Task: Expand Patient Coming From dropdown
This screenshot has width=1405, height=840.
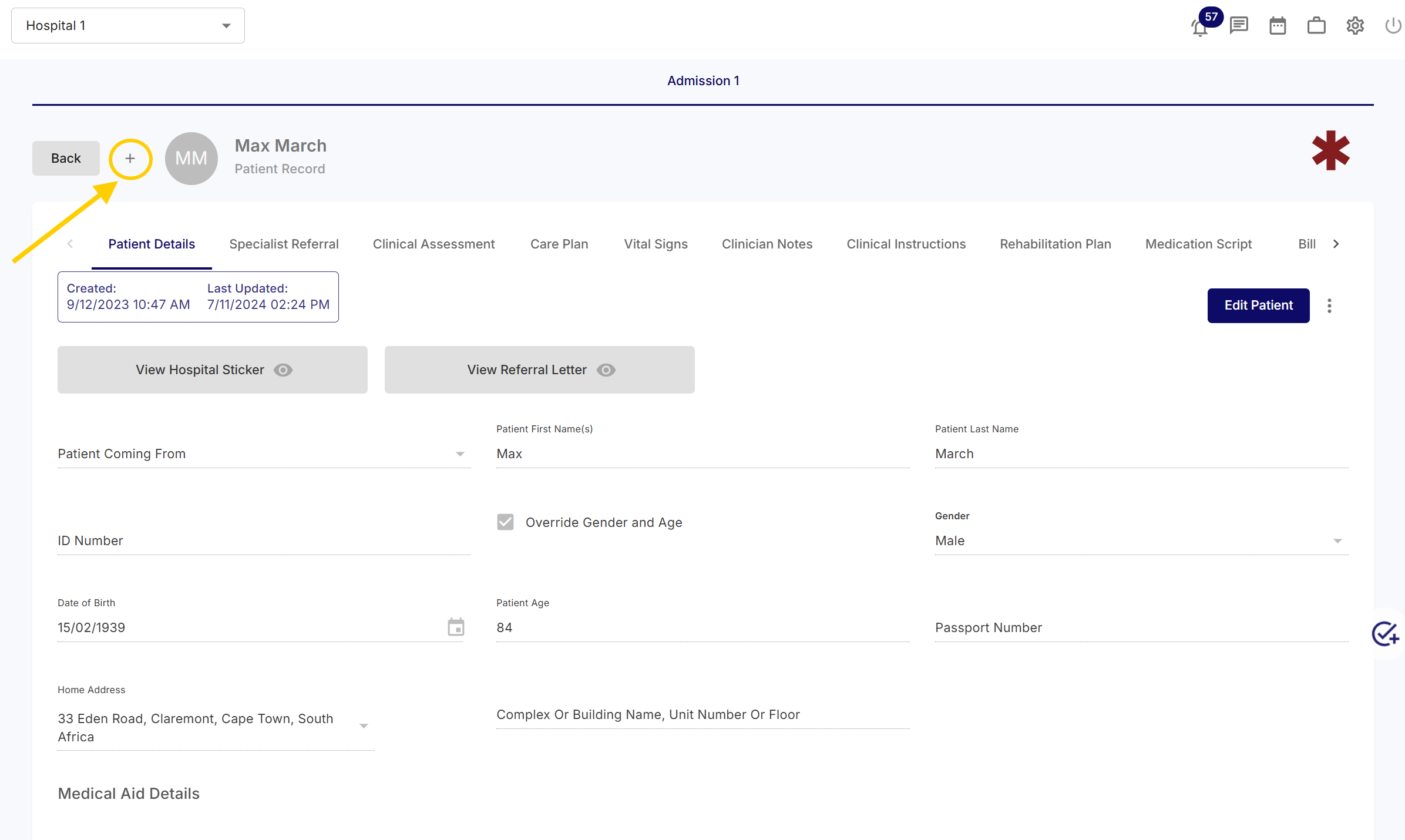Action: pos(263,453)
